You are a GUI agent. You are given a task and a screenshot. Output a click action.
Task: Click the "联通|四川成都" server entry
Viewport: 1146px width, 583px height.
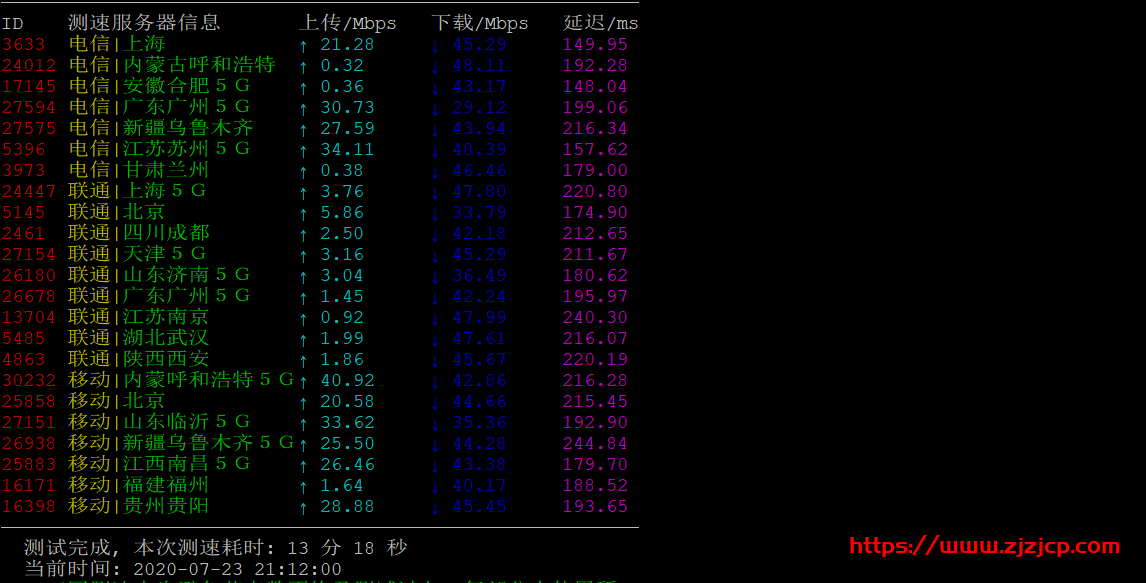click(x=139, y=233)
